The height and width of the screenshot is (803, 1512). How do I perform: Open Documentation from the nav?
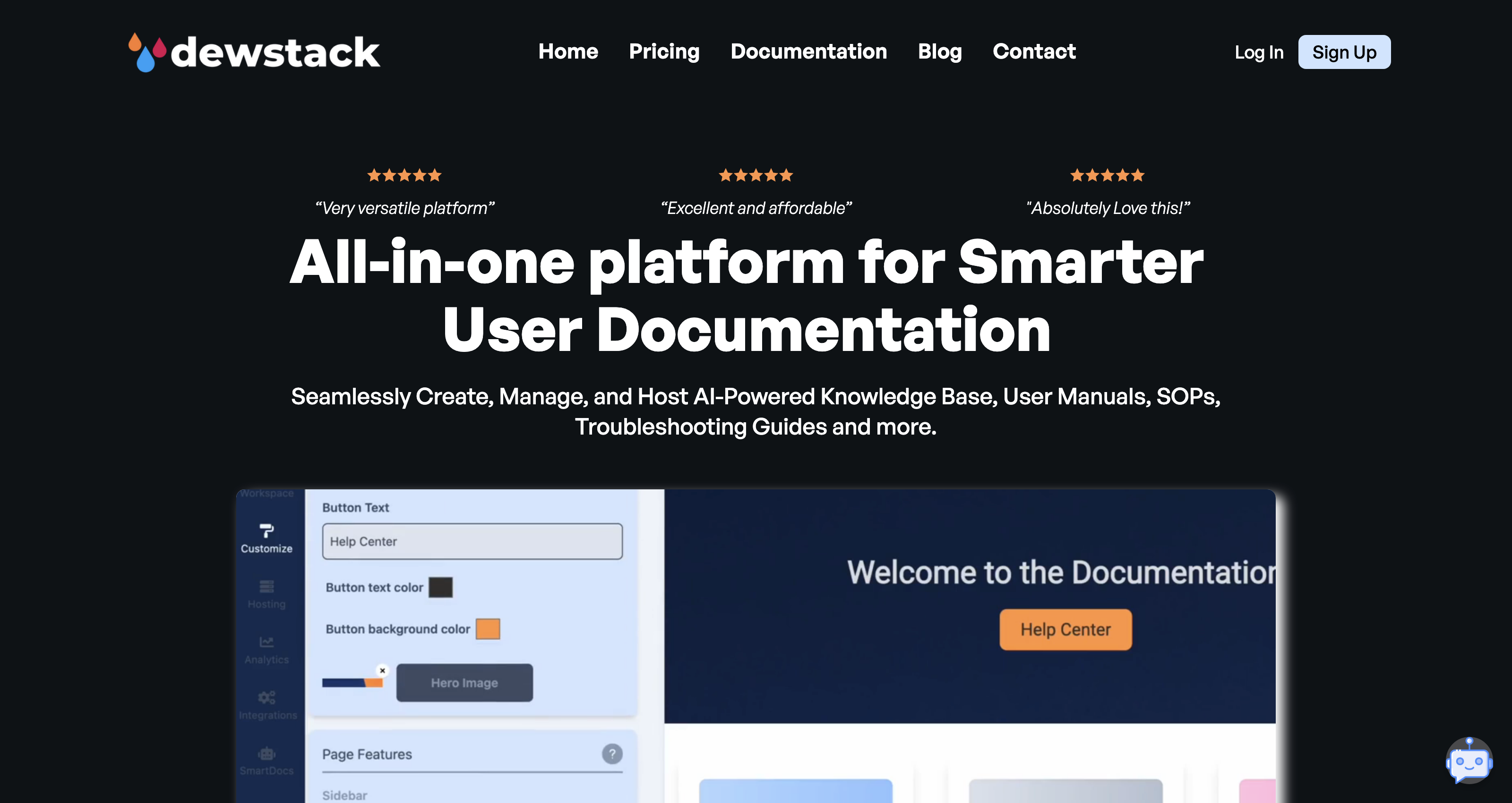(809, 51)
